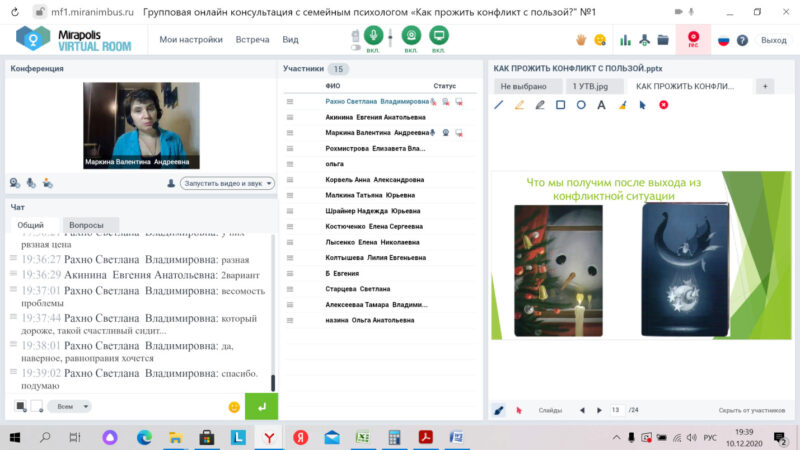
Task: Click the Выход exit button
Action: pos(773,40)
